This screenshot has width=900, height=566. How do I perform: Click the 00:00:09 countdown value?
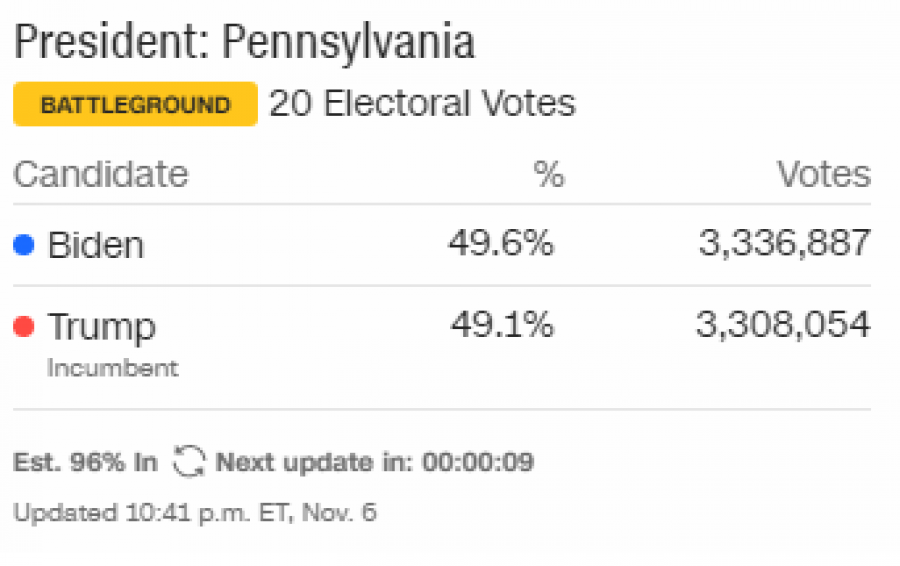(478, 462)
